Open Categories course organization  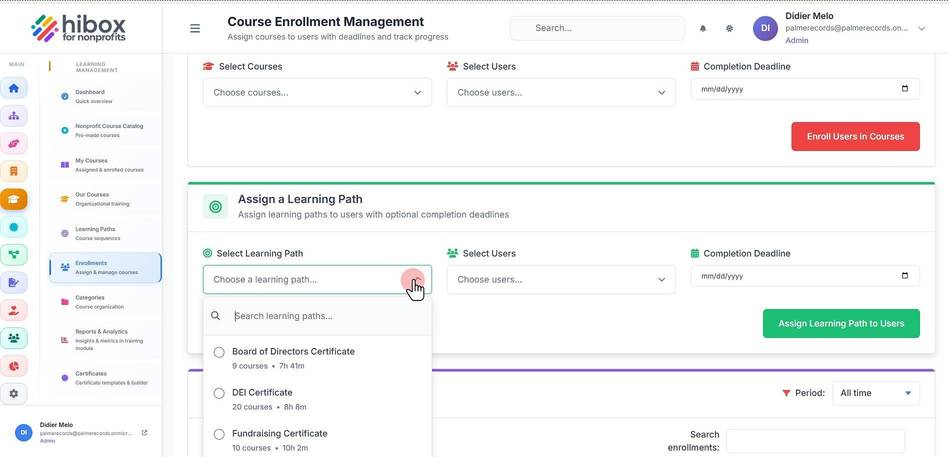pyautogui.click(x=105, y=302)
